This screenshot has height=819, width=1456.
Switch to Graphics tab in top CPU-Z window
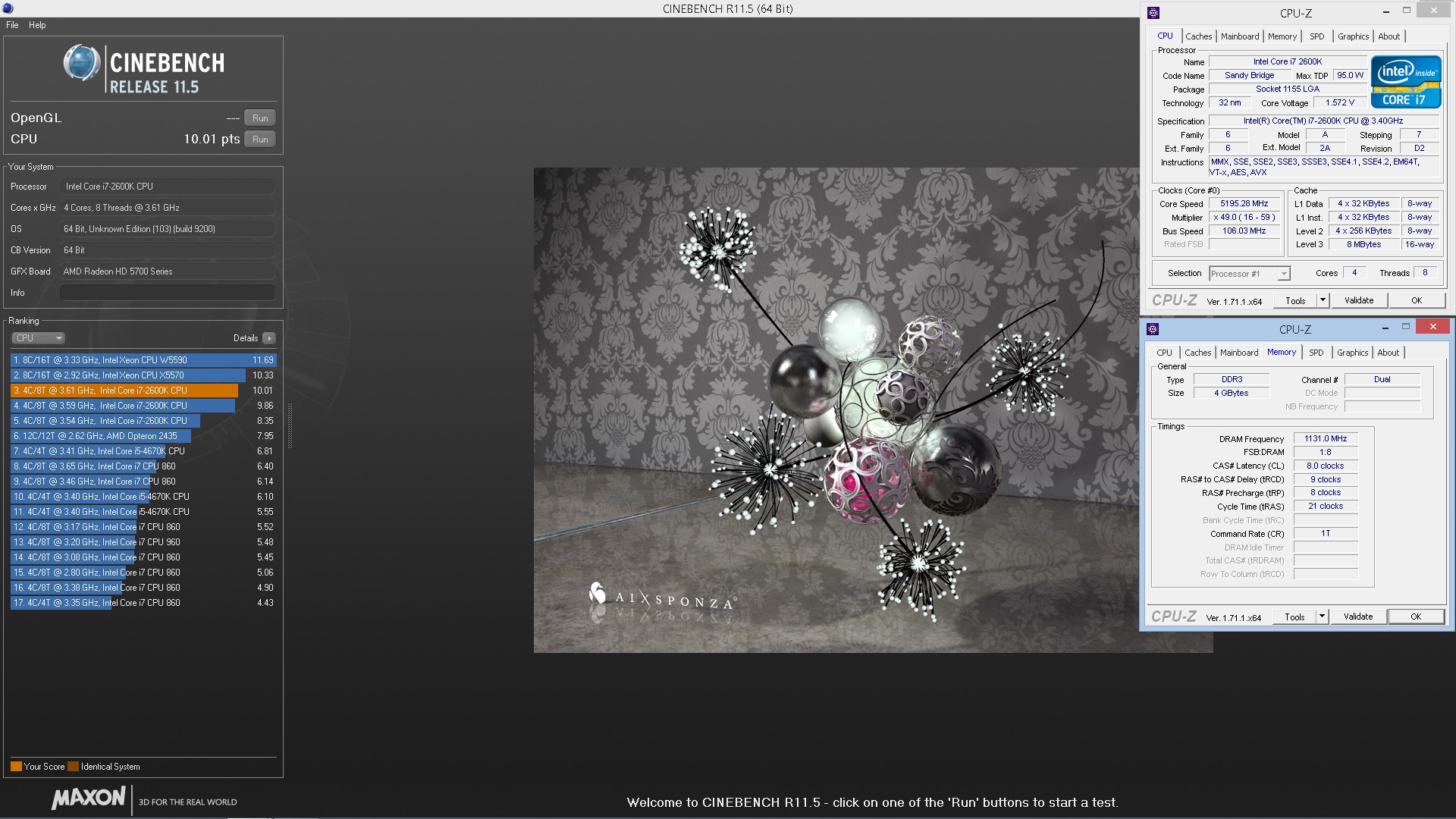pos(1353,36)
